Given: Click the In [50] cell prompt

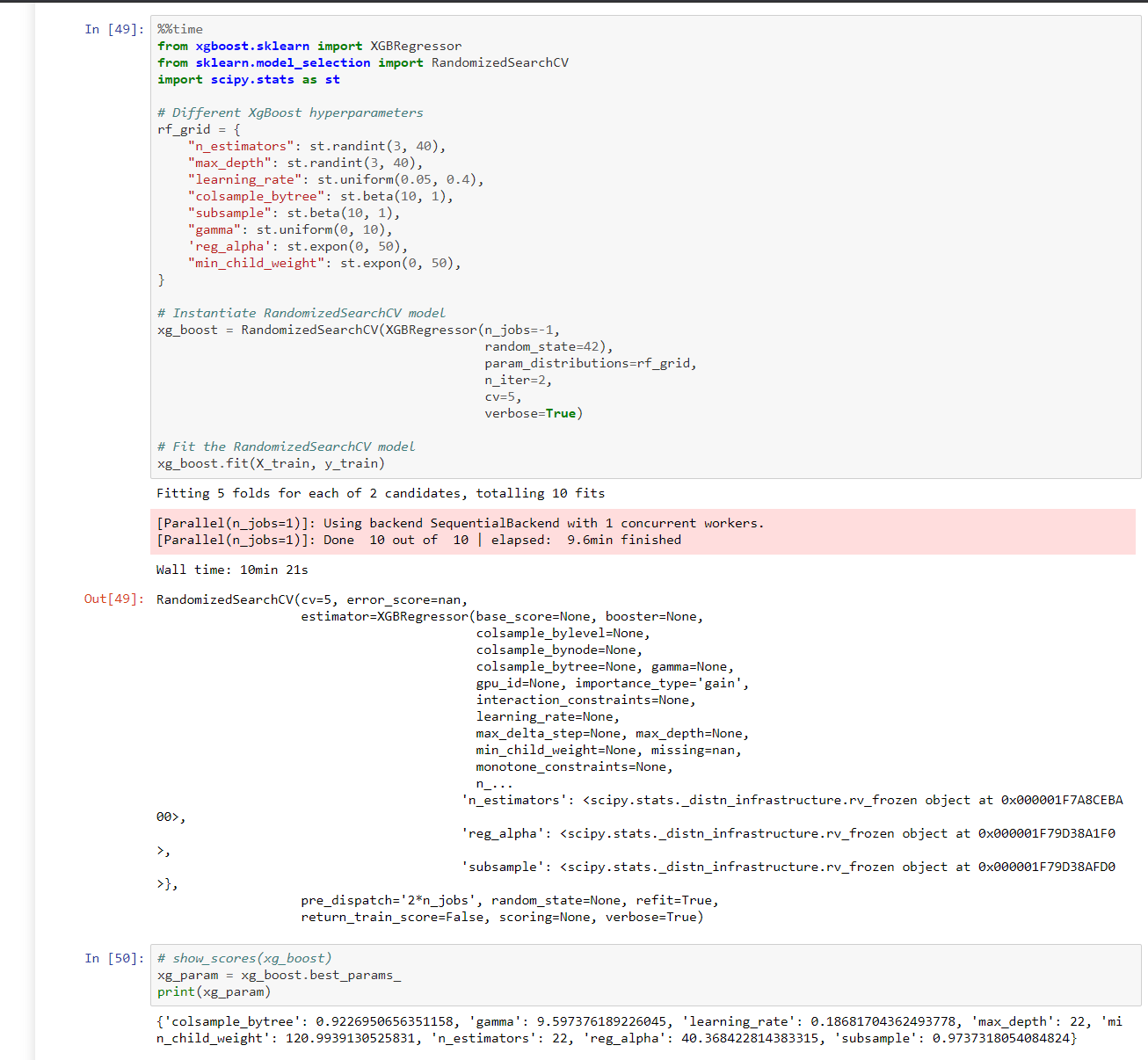Looking at the screenshot, I should [x=114, y=958].
